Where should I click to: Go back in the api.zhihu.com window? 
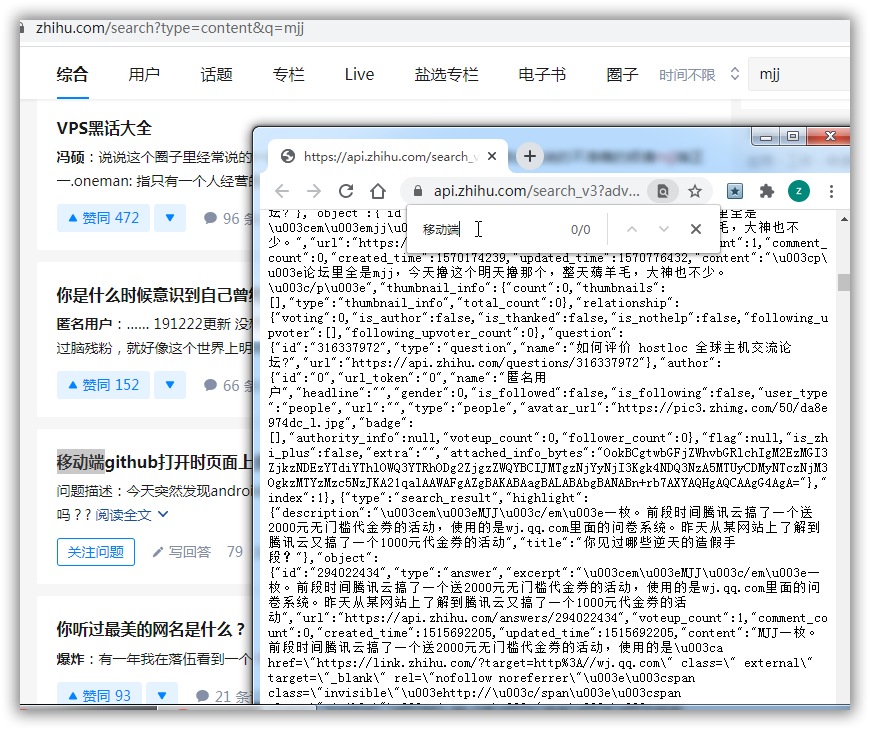tap(282, 191)
